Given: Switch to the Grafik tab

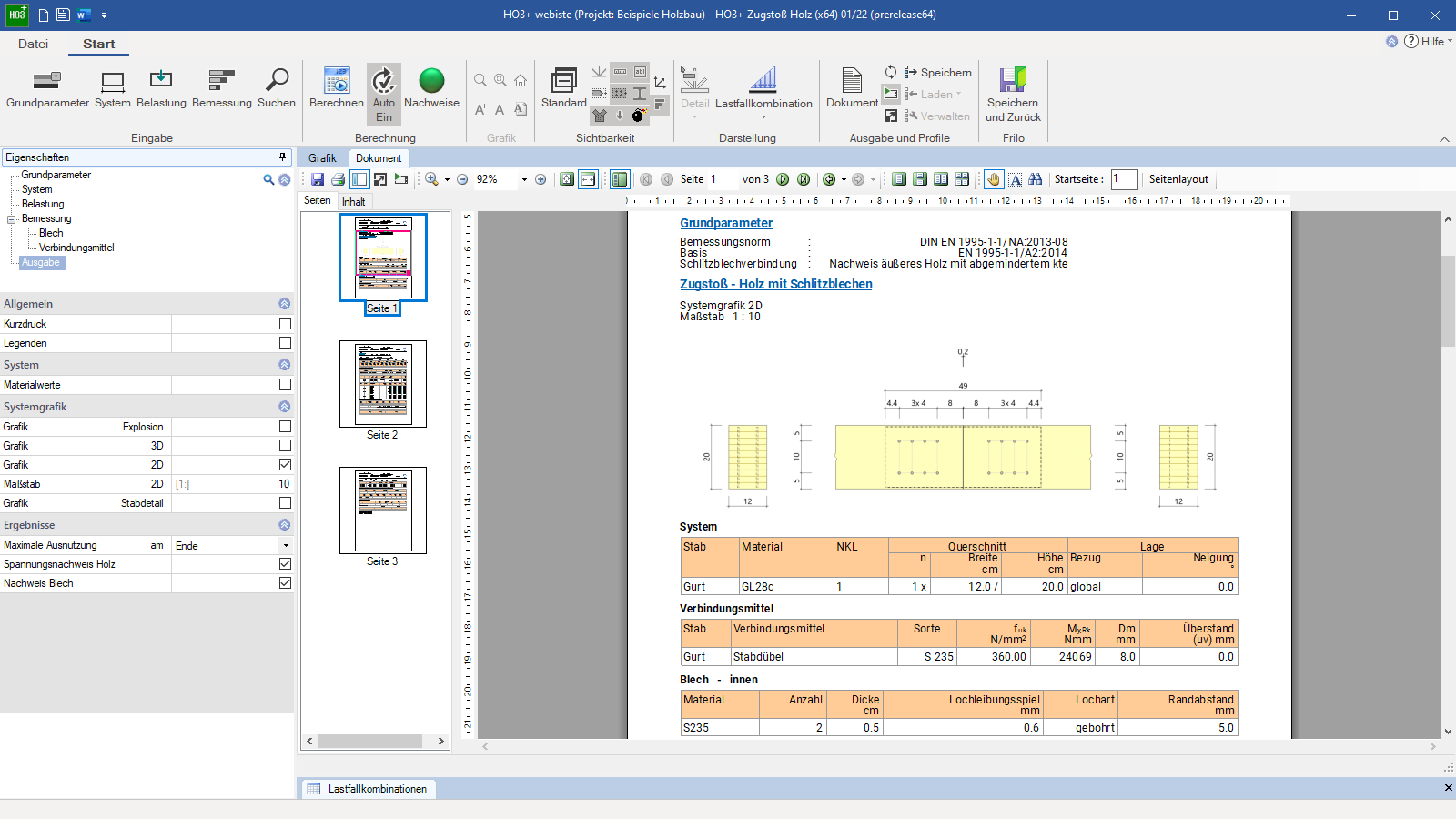Looking at the screenshot, I should (322, 158).
